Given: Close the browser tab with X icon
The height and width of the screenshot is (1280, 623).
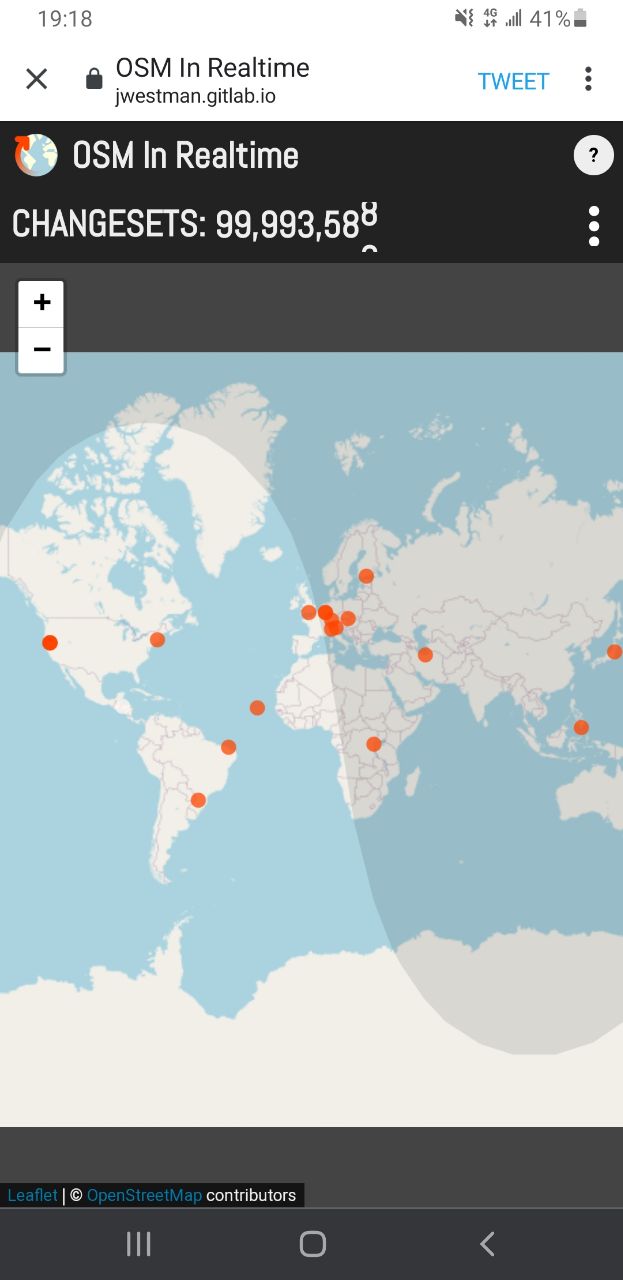Looking at the screenshot, I should 36,79.
